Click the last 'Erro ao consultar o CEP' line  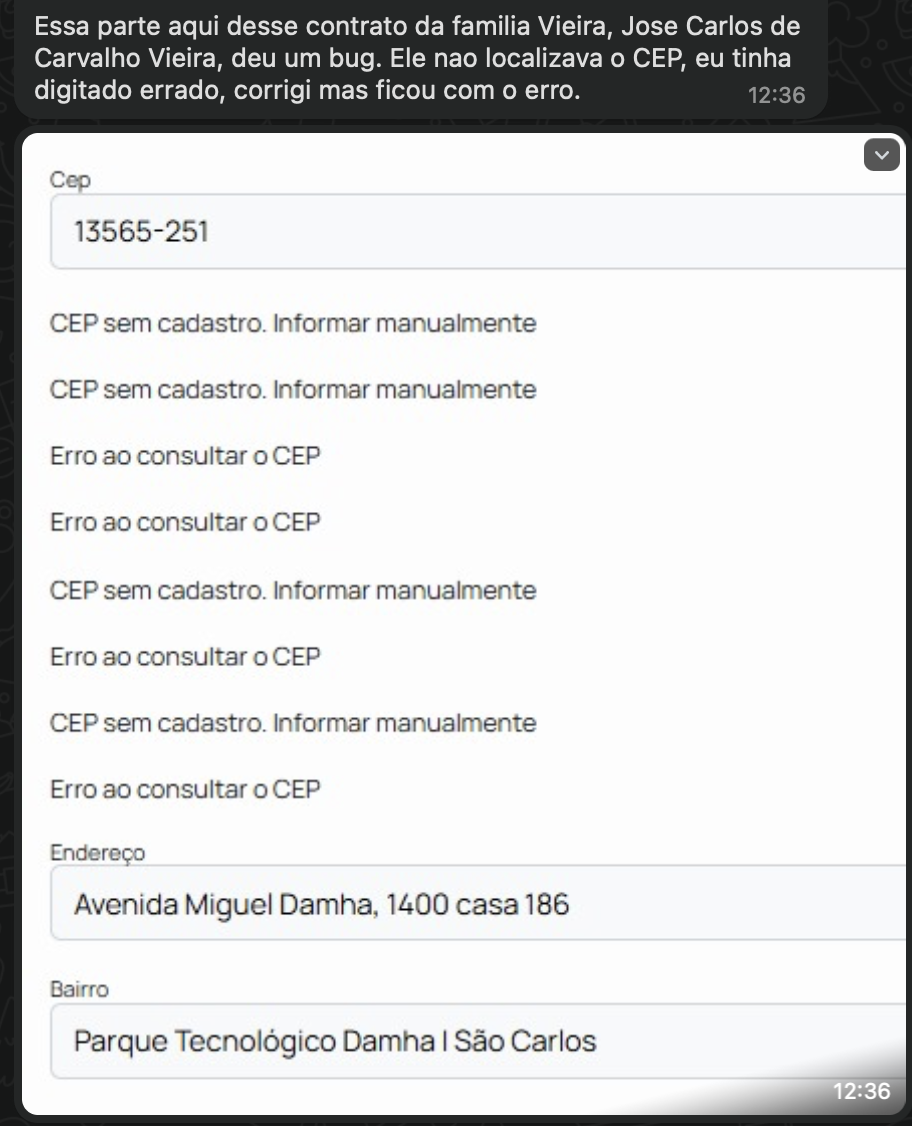[x=186, y=789]
